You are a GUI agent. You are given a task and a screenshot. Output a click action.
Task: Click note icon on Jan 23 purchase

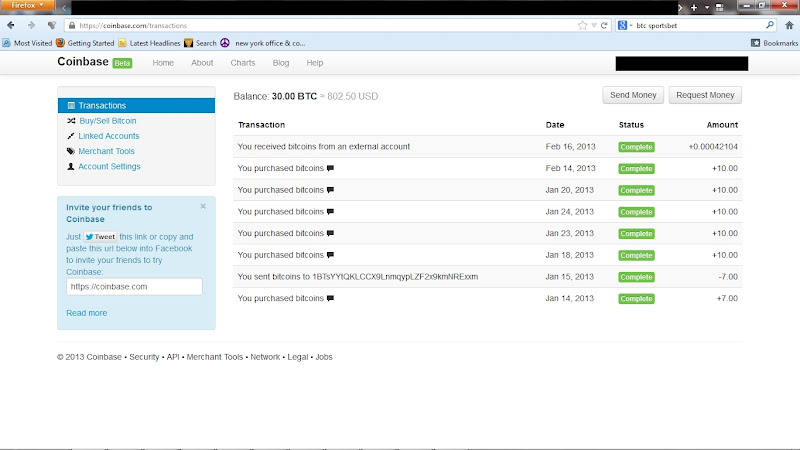click(330, 233)
